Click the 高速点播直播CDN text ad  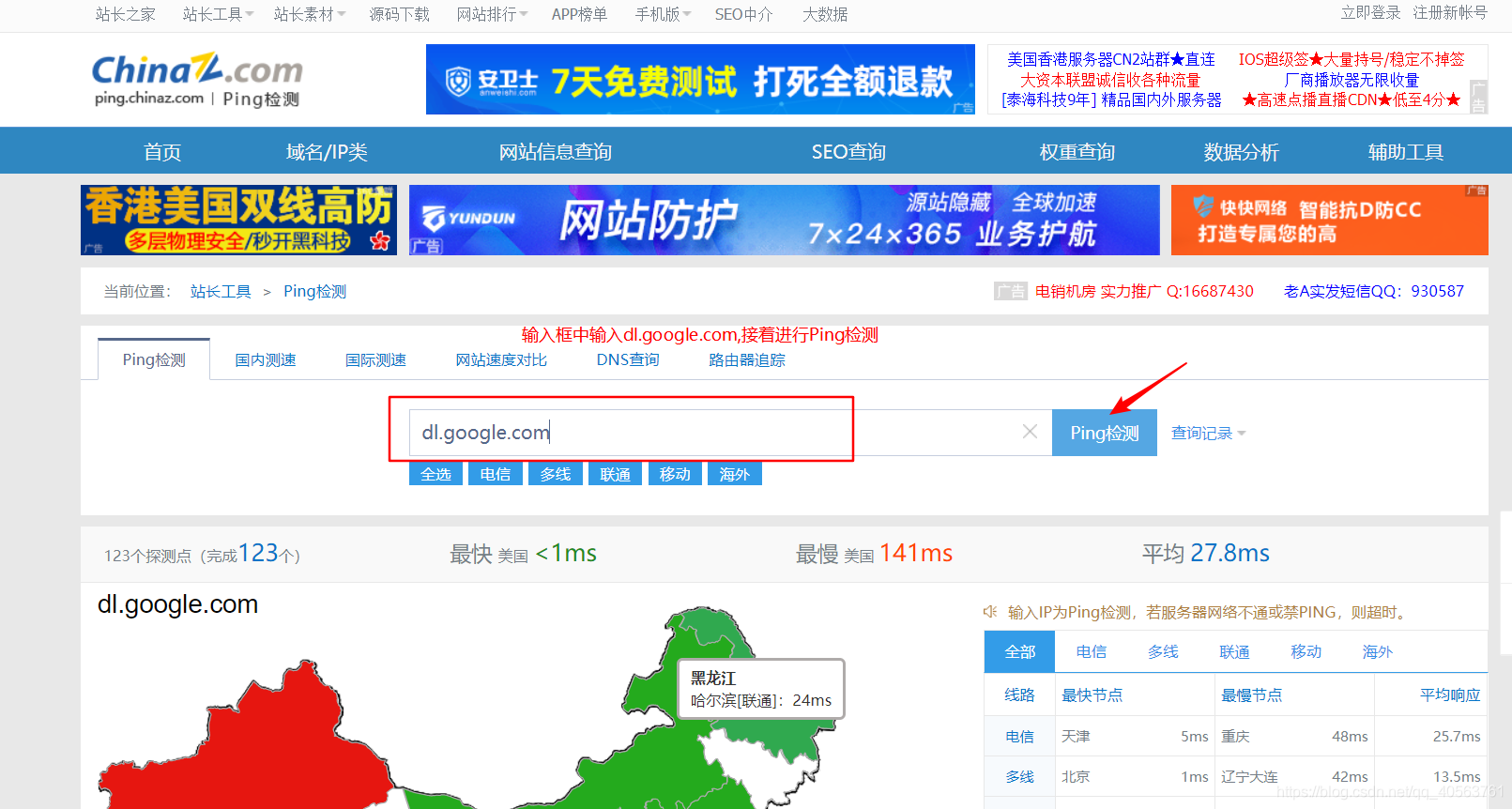click(x=1352, y=99)
